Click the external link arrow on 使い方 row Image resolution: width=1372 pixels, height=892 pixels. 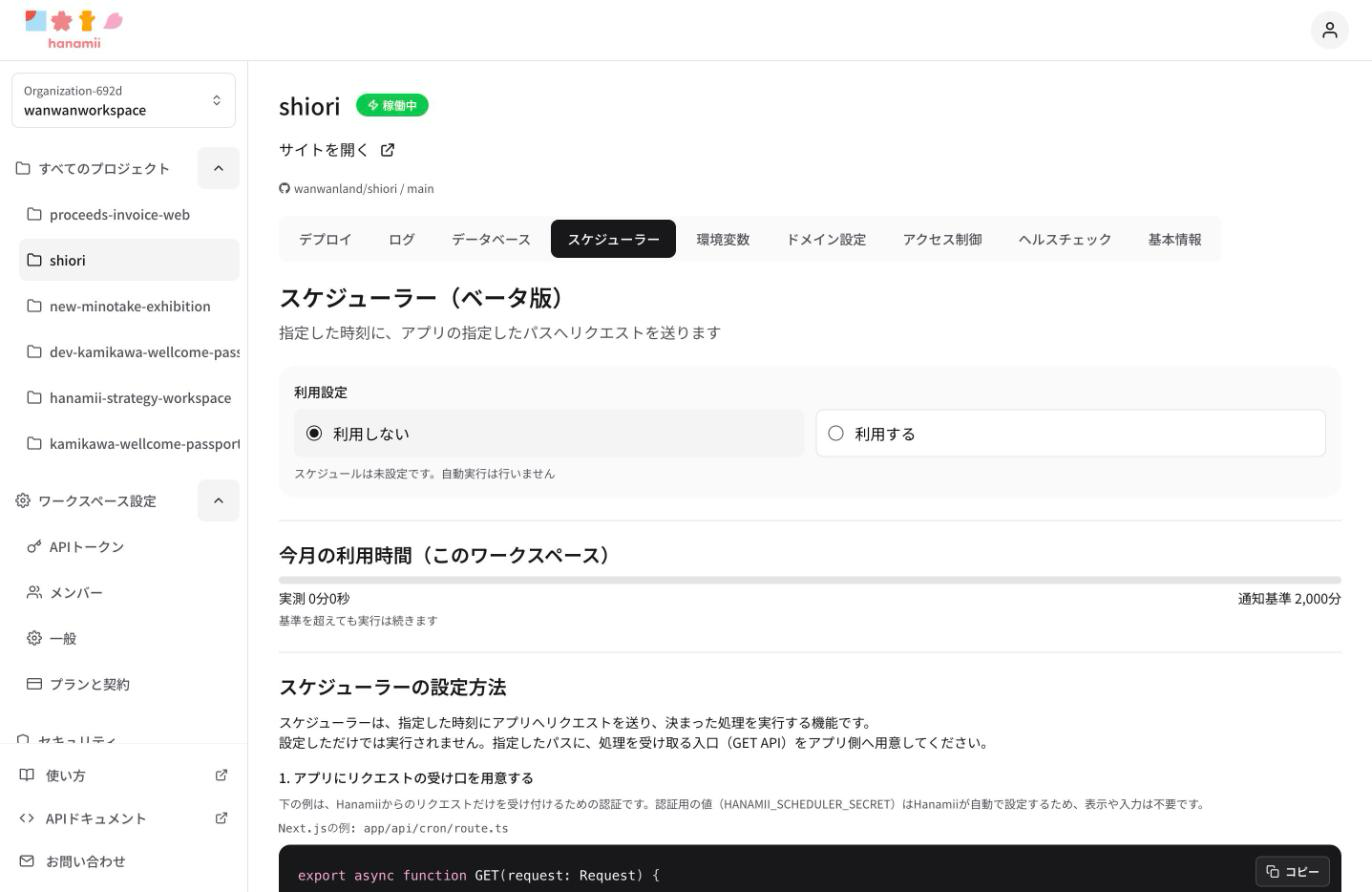click(222, 775)
